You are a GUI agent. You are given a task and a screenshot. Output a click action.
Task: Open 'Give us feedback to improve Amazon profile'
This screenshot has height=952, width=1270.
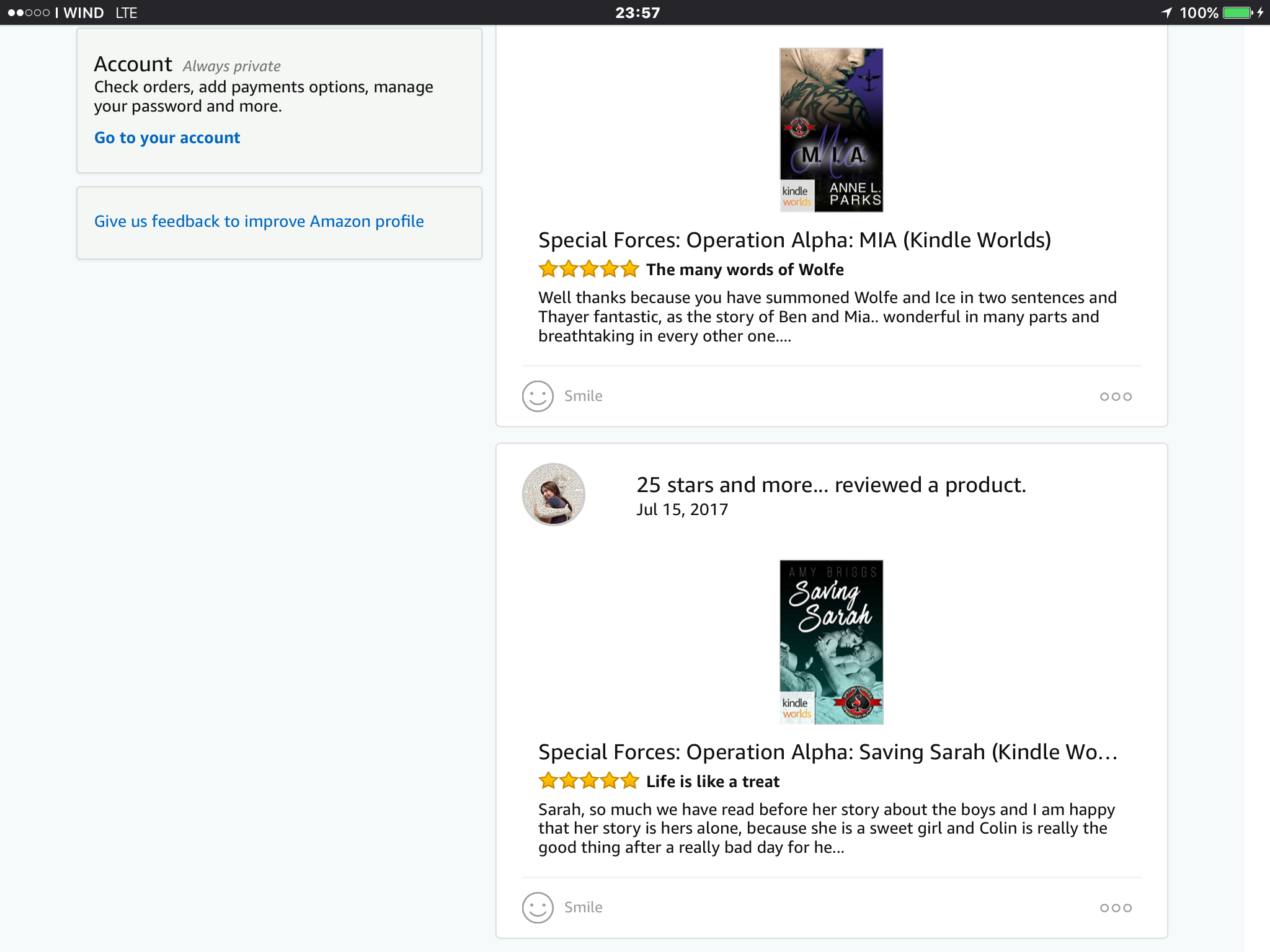click(x=259, y=221)
